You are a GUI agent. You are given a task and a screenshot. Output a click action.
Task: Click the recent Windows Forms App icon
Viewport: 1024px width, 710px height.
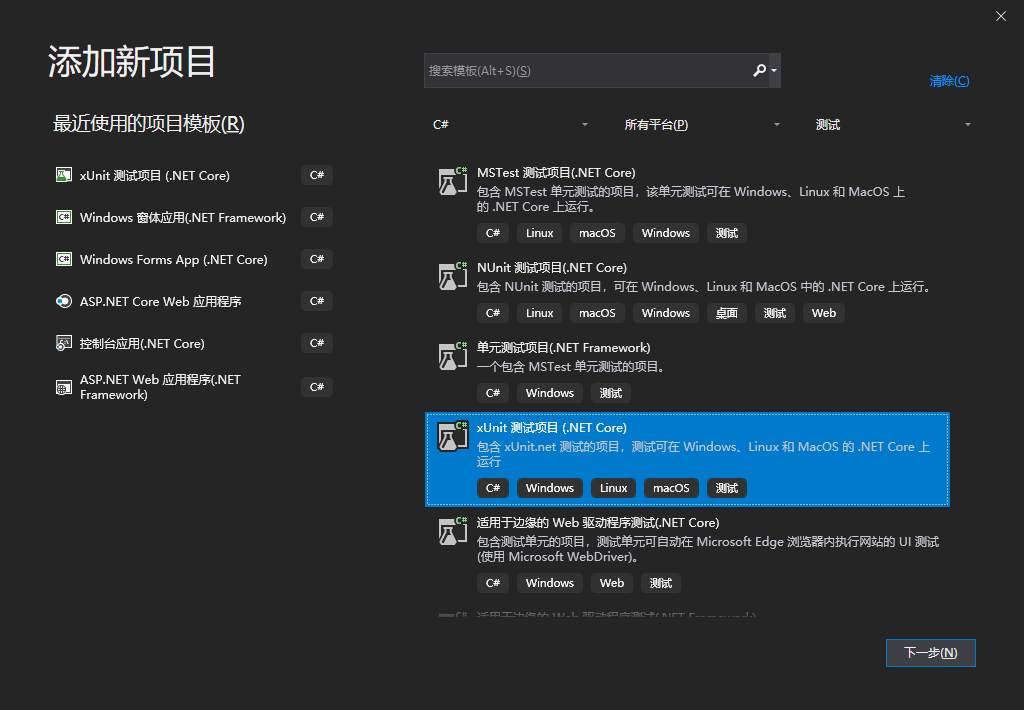(64, 259)
